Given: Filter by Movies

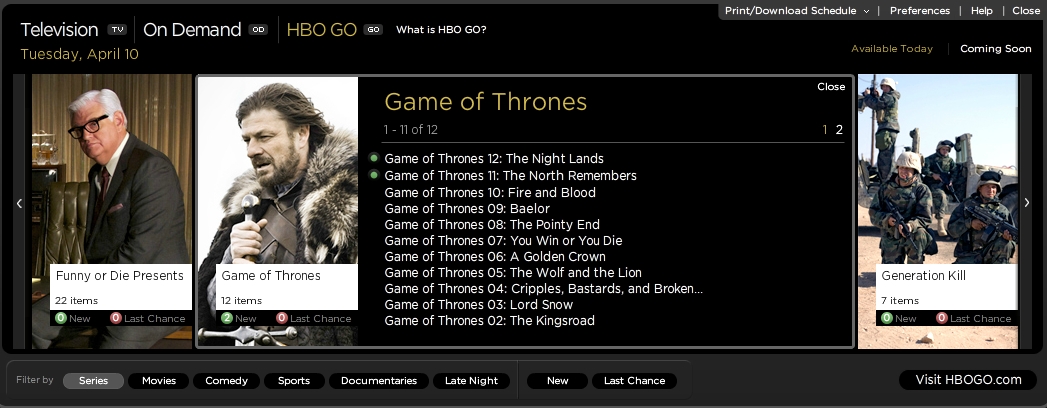Looking at the screenshot, I should coord(159,381).
